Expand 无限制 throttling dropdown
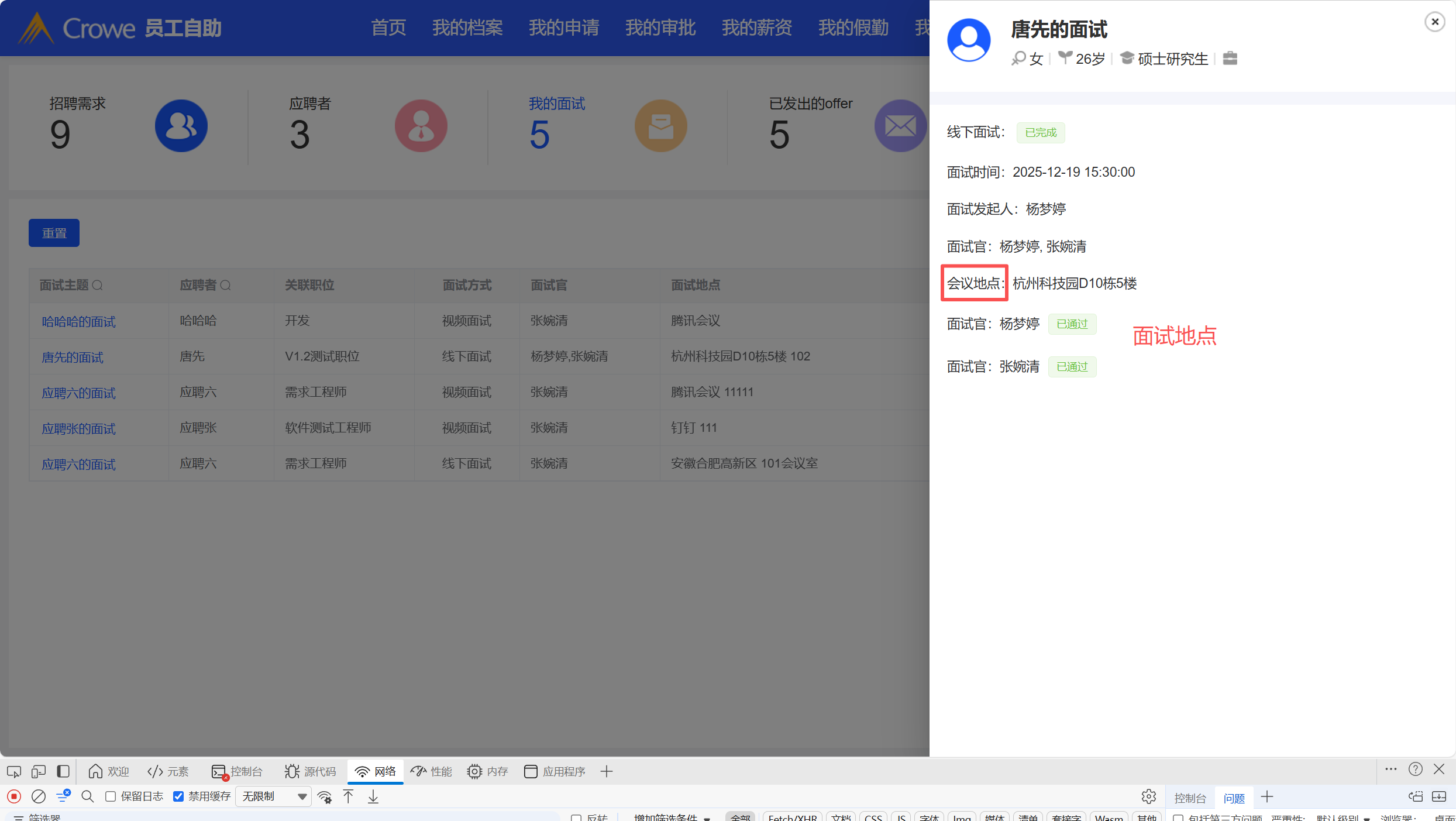The image size is (1456, 821). coord(274,796)
